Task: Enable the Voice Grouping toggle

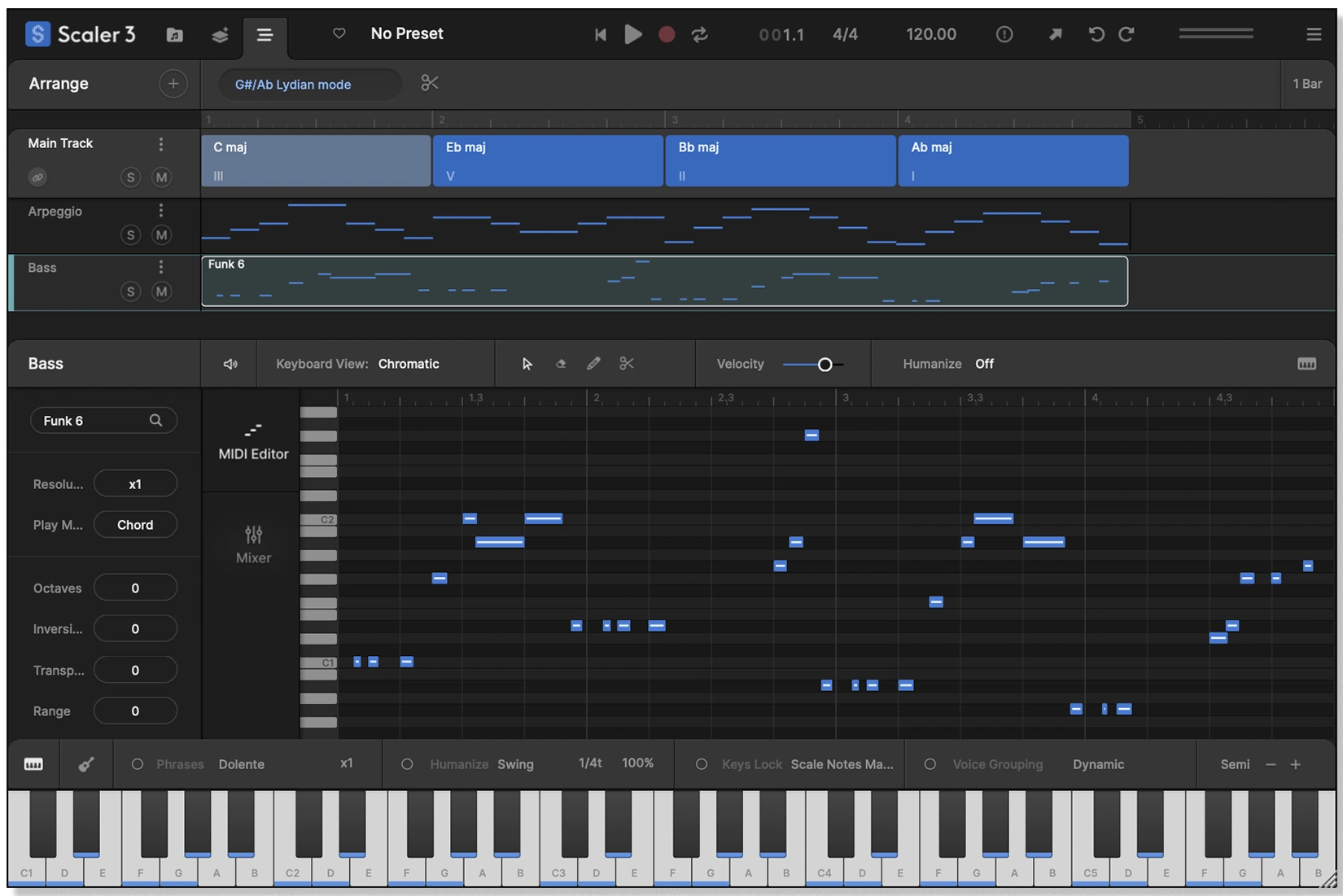Action: (930, 764)
